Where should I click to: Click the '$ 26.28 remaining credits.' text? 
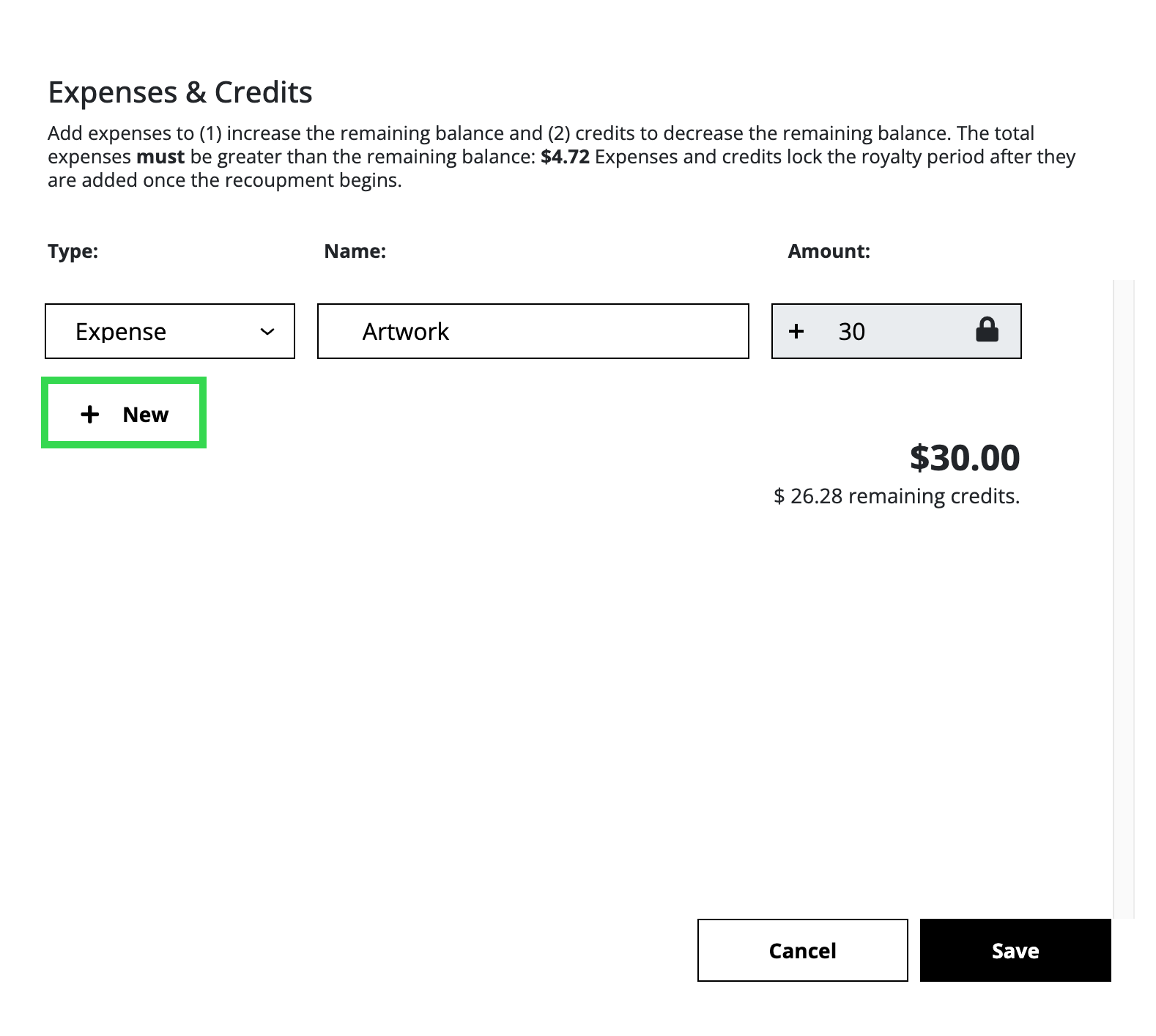point(897,496)
